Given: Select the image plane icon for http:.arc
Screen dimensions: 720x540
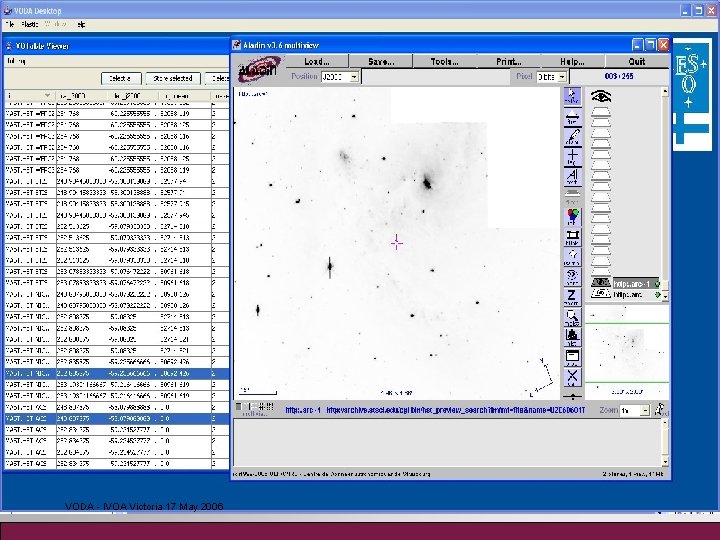Looking at the screenshot, I should [601, 293].
